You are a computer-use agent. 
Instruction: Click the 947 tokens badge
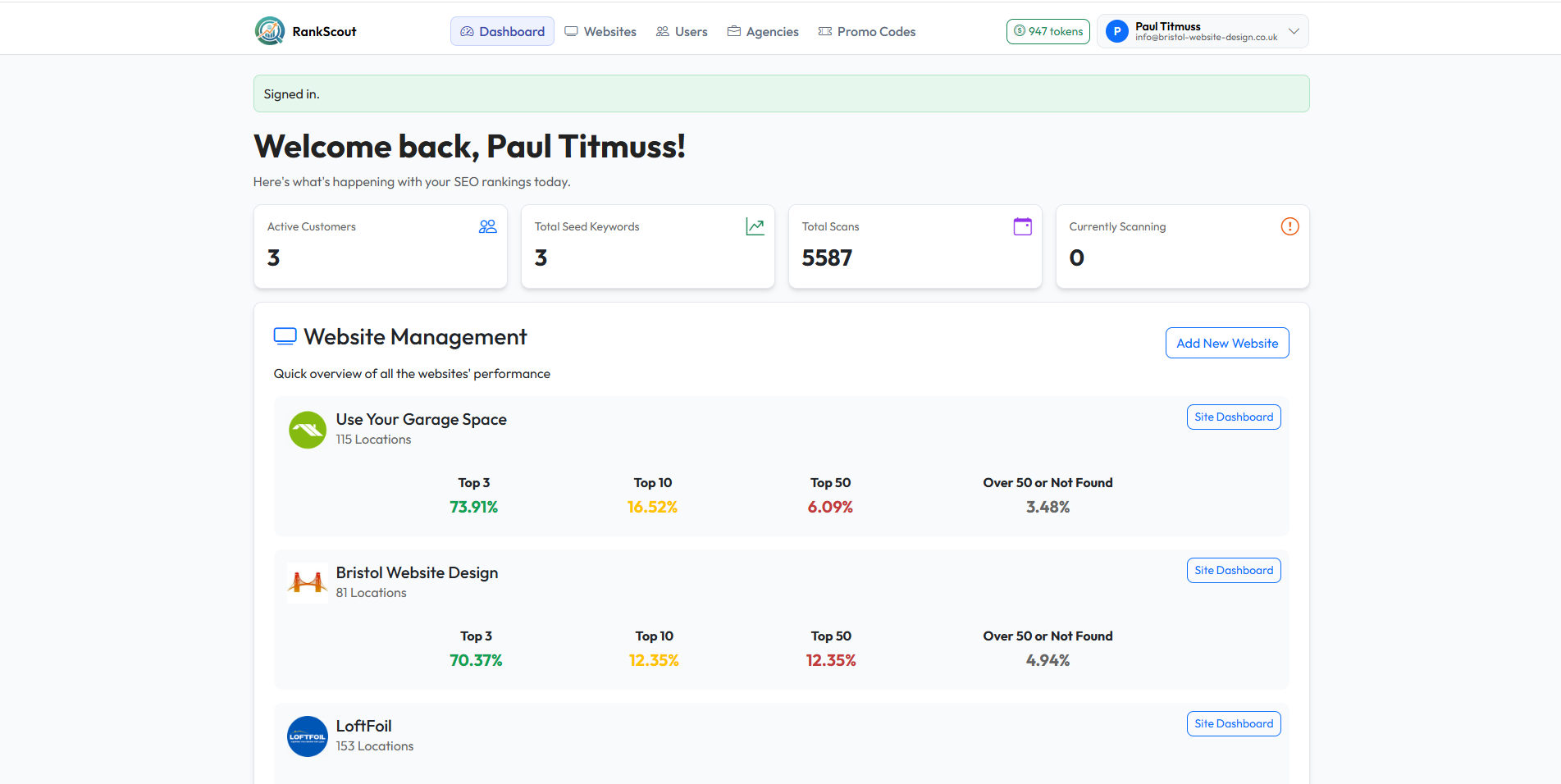[x=1048, y=31]
